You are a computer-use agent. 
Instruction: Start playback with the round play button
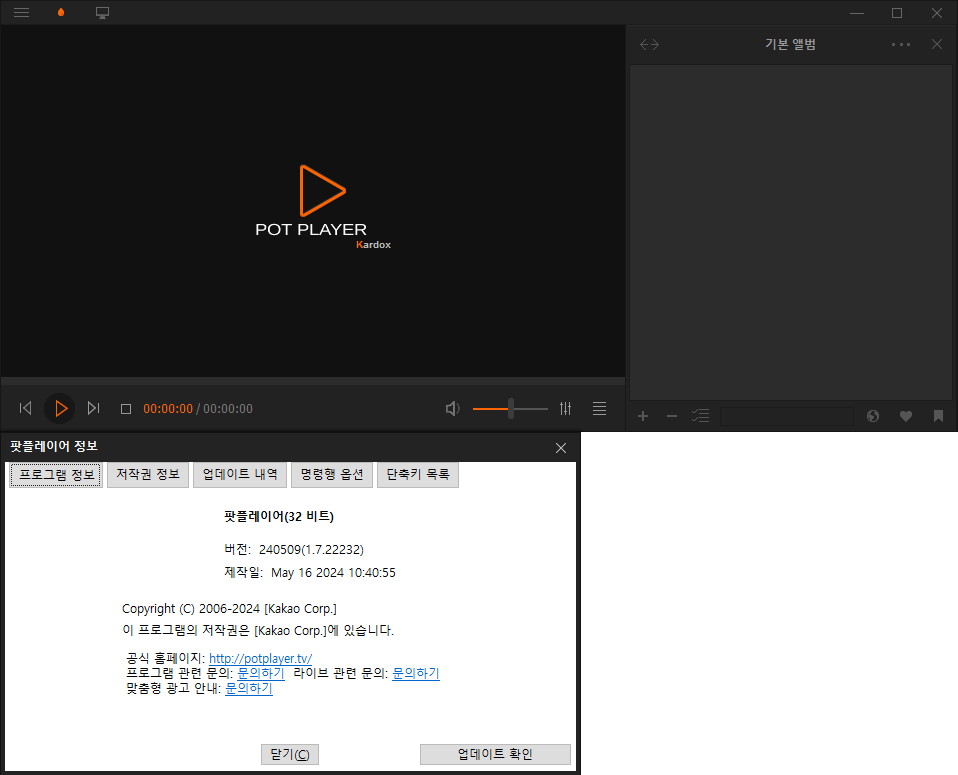(x=60, y=408)
